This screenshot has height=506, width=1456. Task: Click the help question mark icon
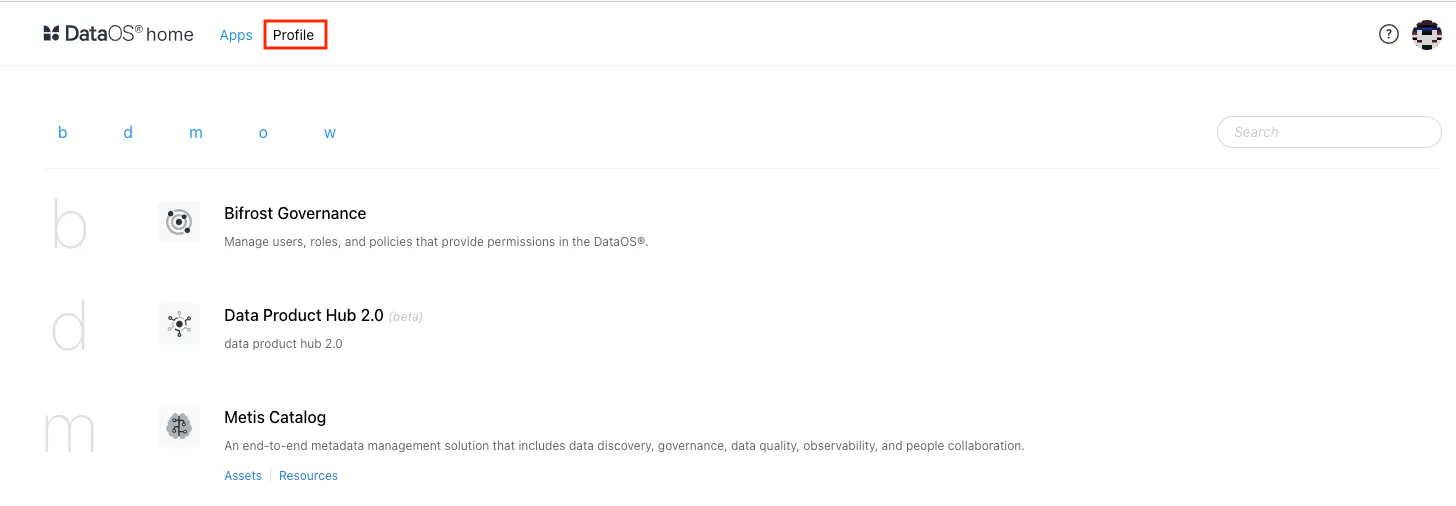[1388, 34]
